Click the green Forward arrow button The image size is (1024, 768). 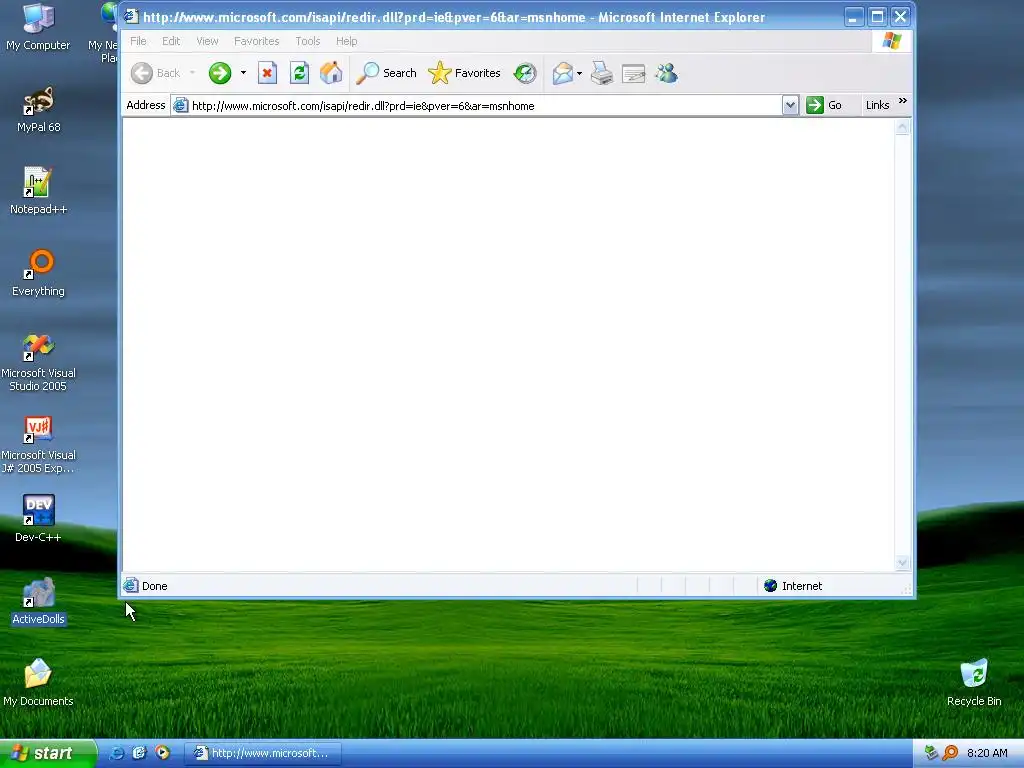click(x=220, y=73)
